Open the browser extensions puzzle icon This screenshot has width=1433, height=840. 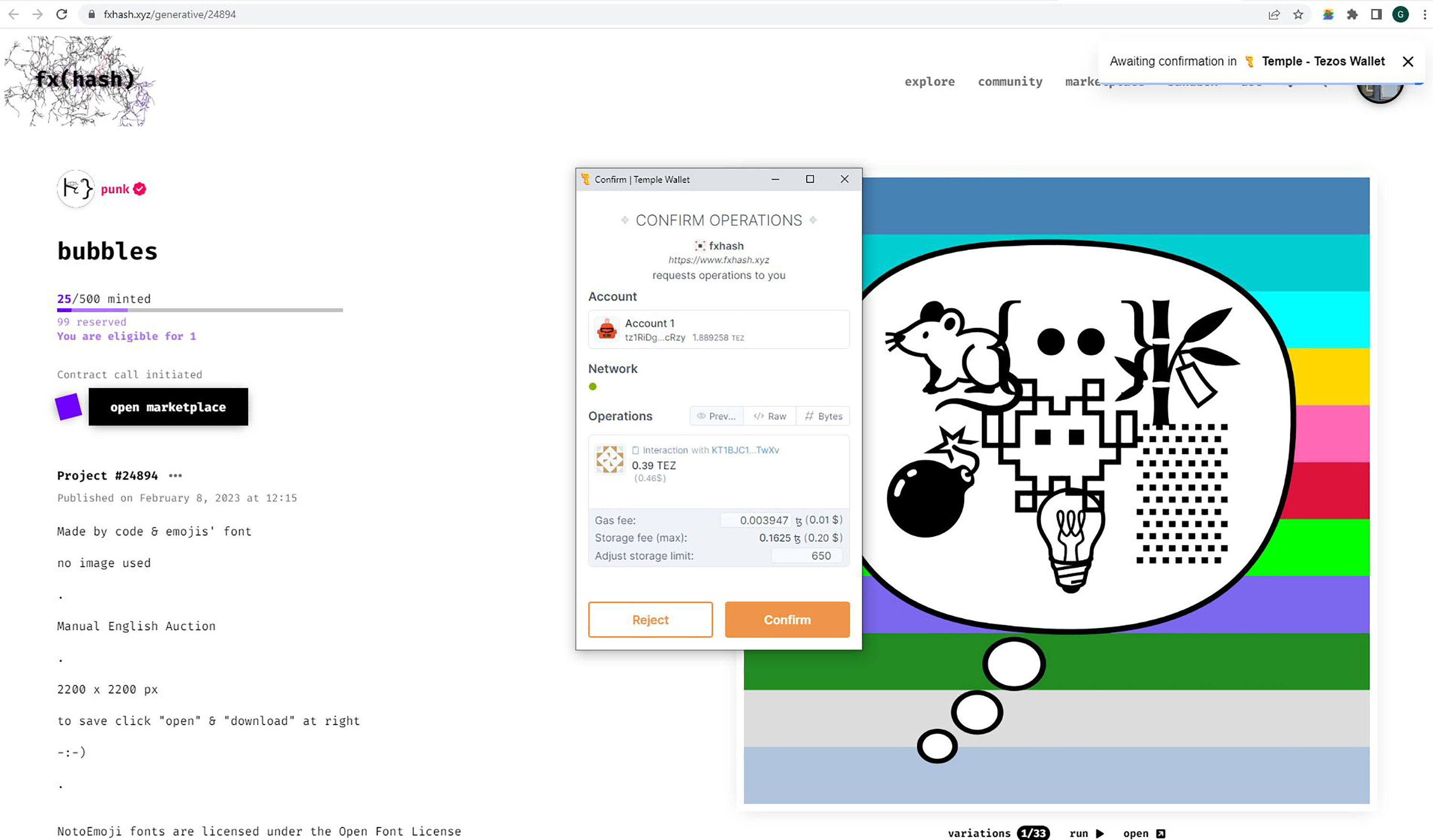(x=1352, y=14)
